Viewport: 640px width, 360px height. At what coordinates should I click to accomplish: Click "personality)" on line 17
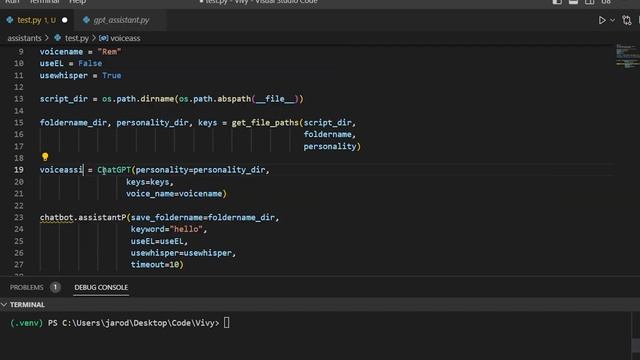pos(332,146)
